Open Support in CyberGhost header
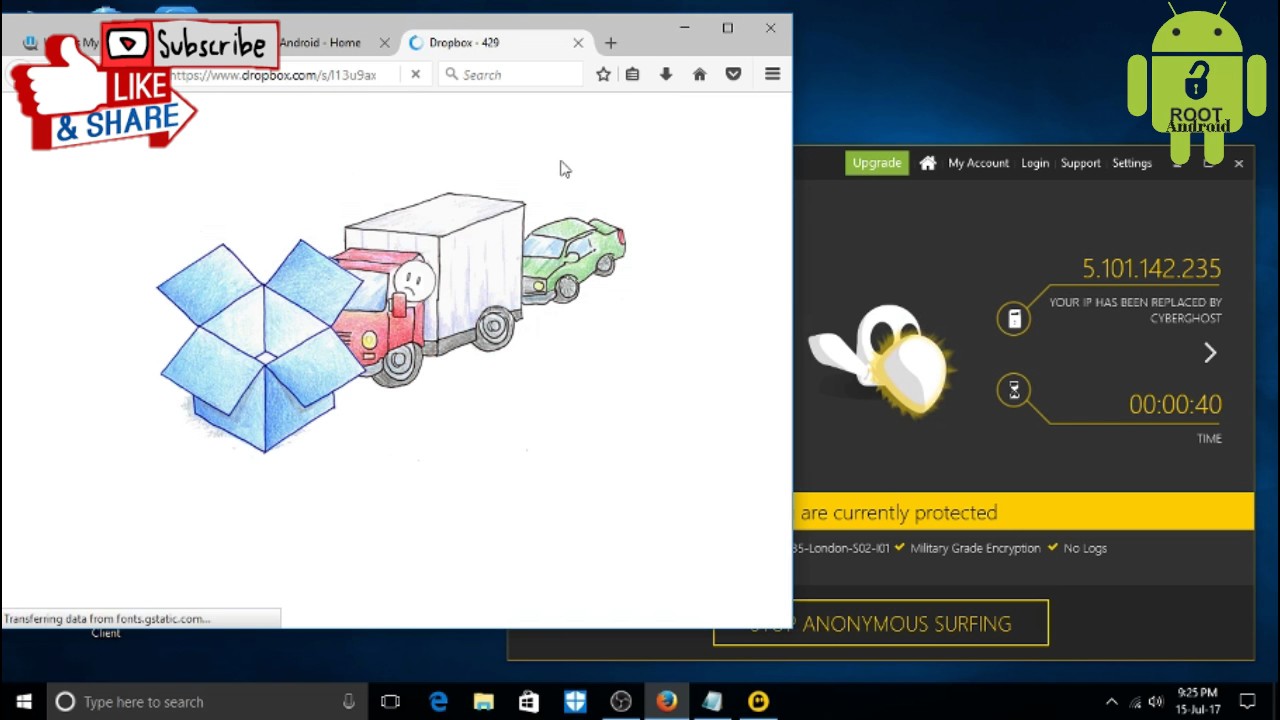The image size is (1280, 720). [x=1080, y=163]
